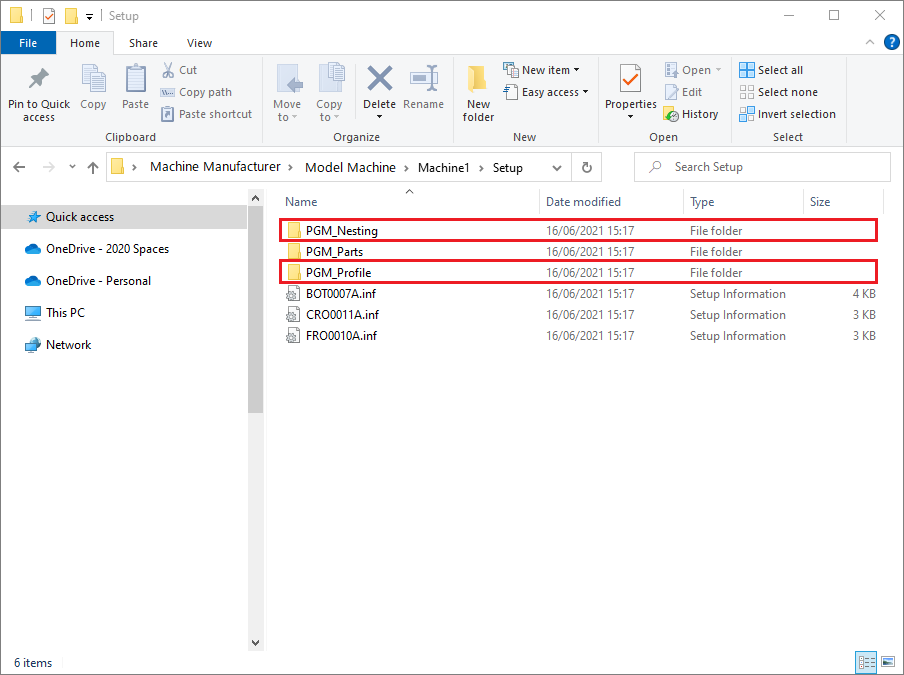Expand the Properties dropdown arrow
This screenshot has height=675, width=904.
point(630,117)
